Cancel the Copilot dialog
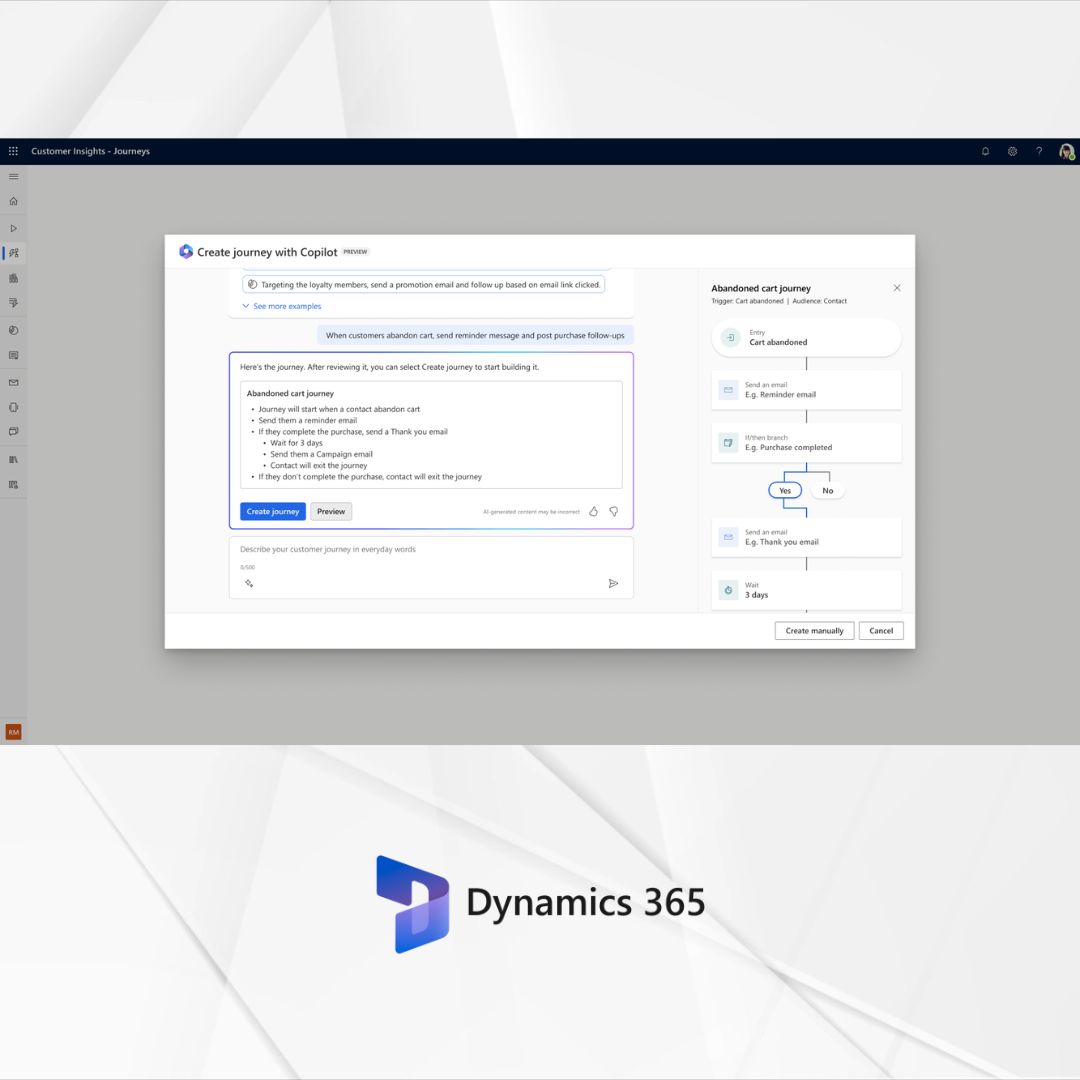The image size is (1080, 1080). 881,630
